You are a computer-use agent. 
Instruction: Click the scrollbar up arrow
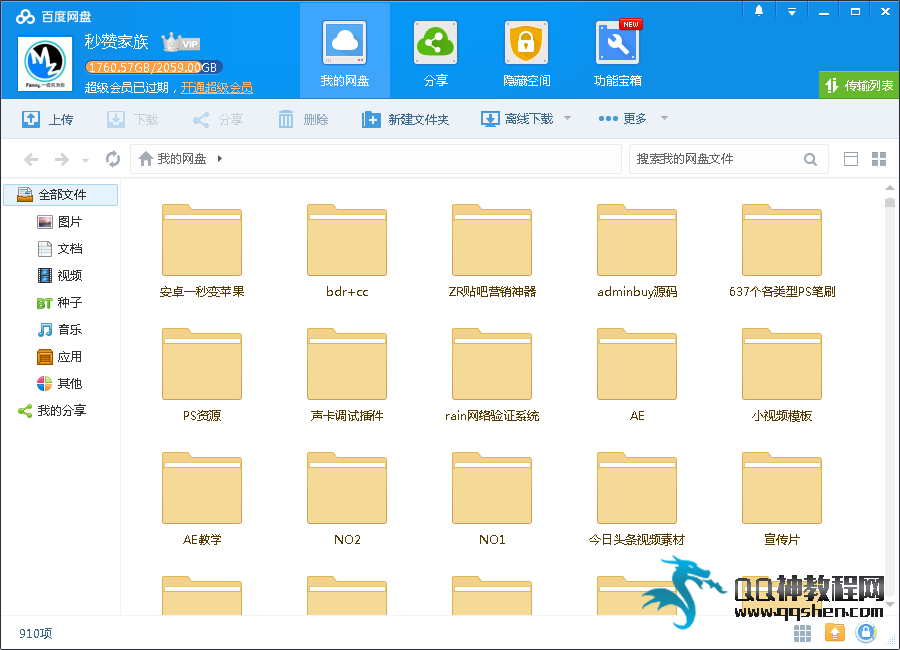(x=890, y=188)
